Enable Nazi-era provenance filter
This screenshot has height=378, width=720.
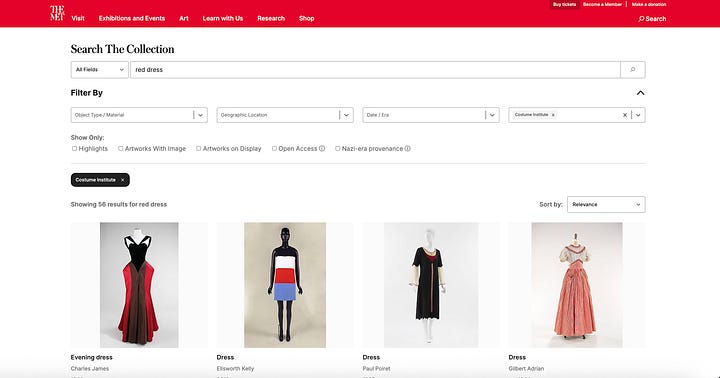point(338,148)
